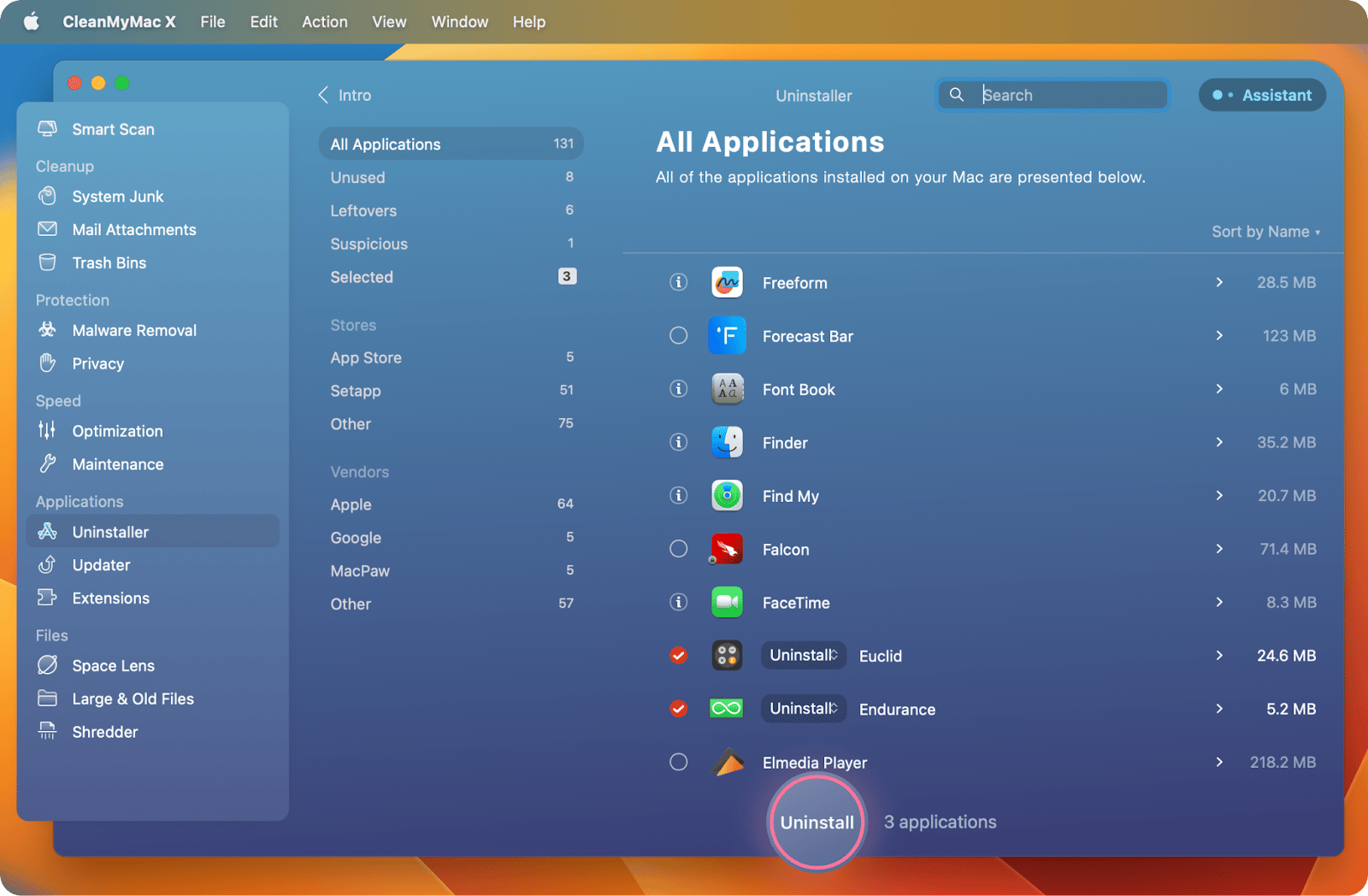Open the Assistant panel

(1262, 95)
